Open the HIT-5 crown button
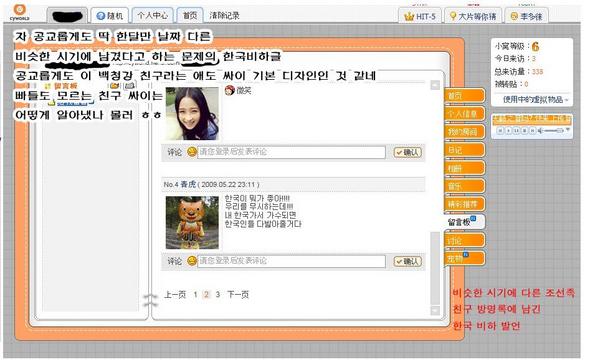Screen dimensions: 590x362 pyautogui.click(x=420, y=16)
